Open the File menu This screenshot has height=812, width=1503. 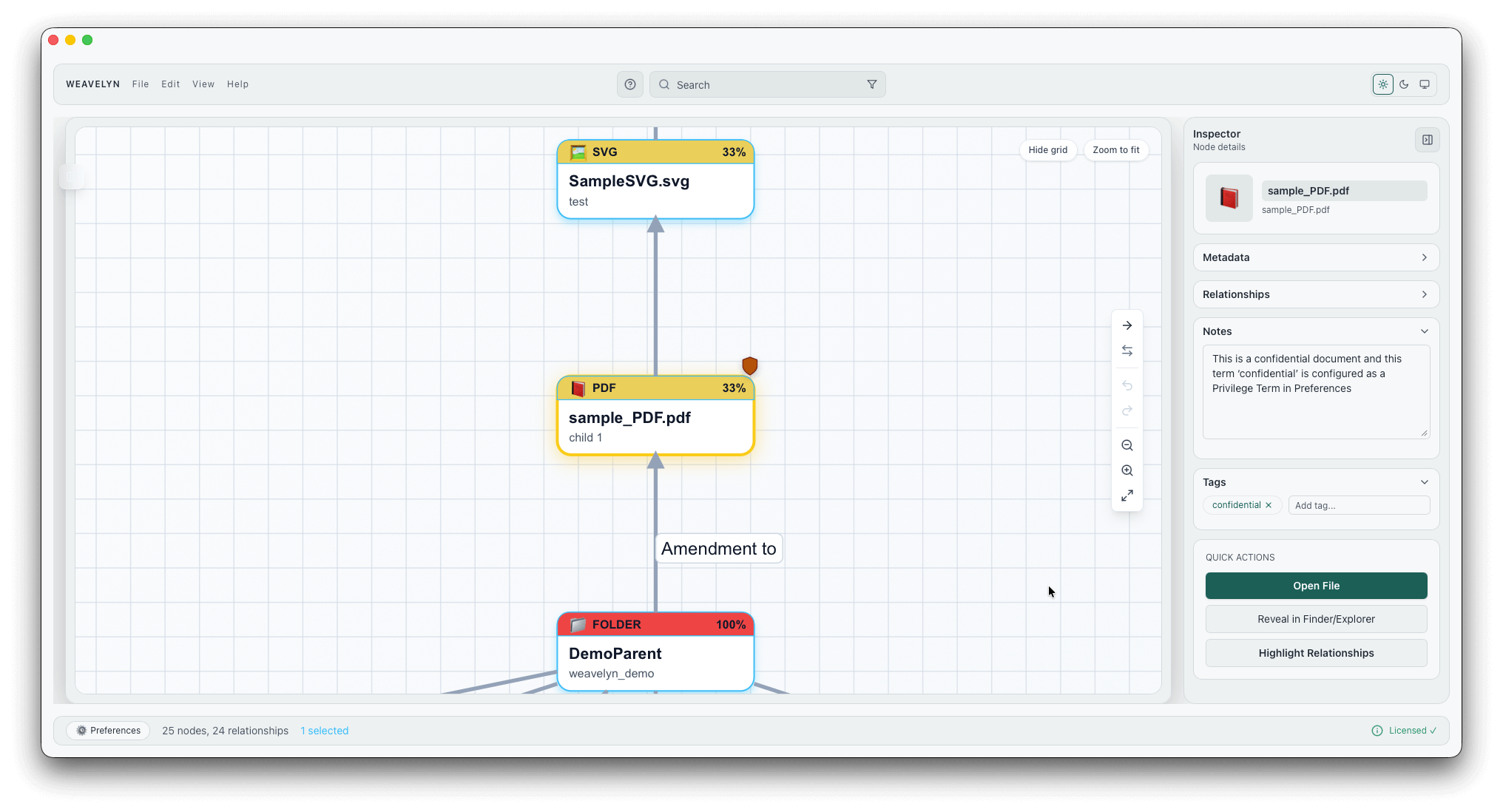(141, 84)
